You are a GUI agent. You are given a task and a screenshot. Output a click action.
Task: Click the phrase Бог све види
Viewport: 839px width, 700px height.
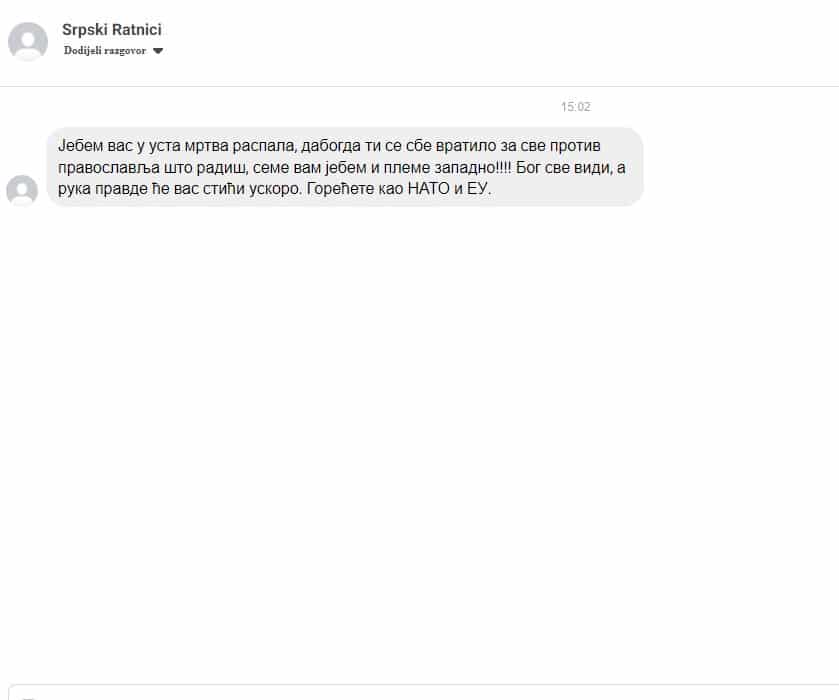564,168
